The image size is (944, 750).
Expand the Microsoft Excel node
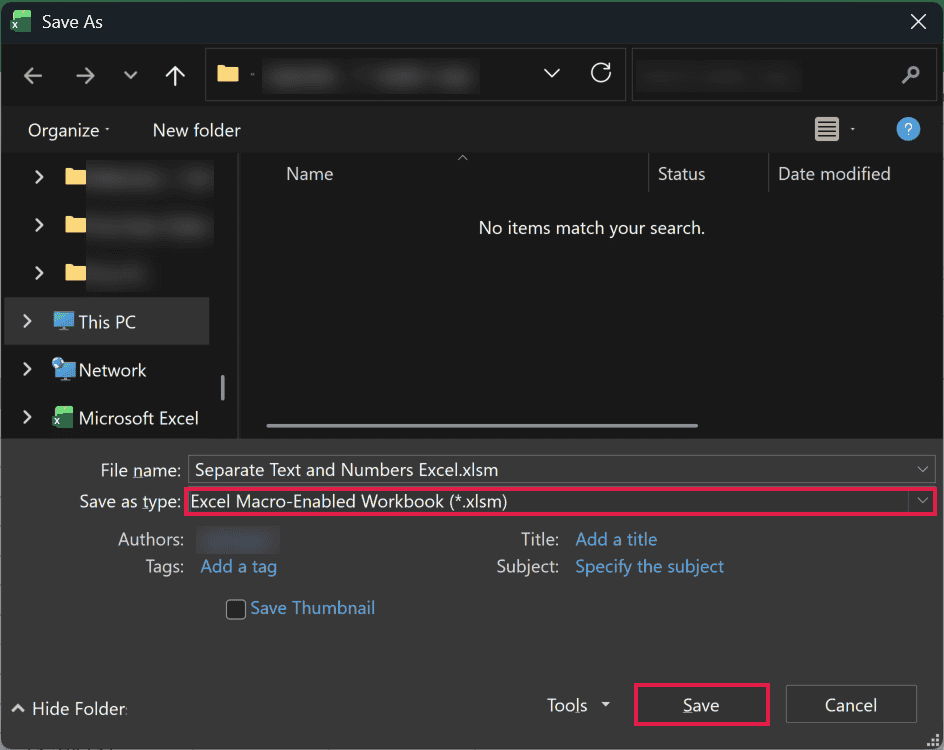point(27,417)
